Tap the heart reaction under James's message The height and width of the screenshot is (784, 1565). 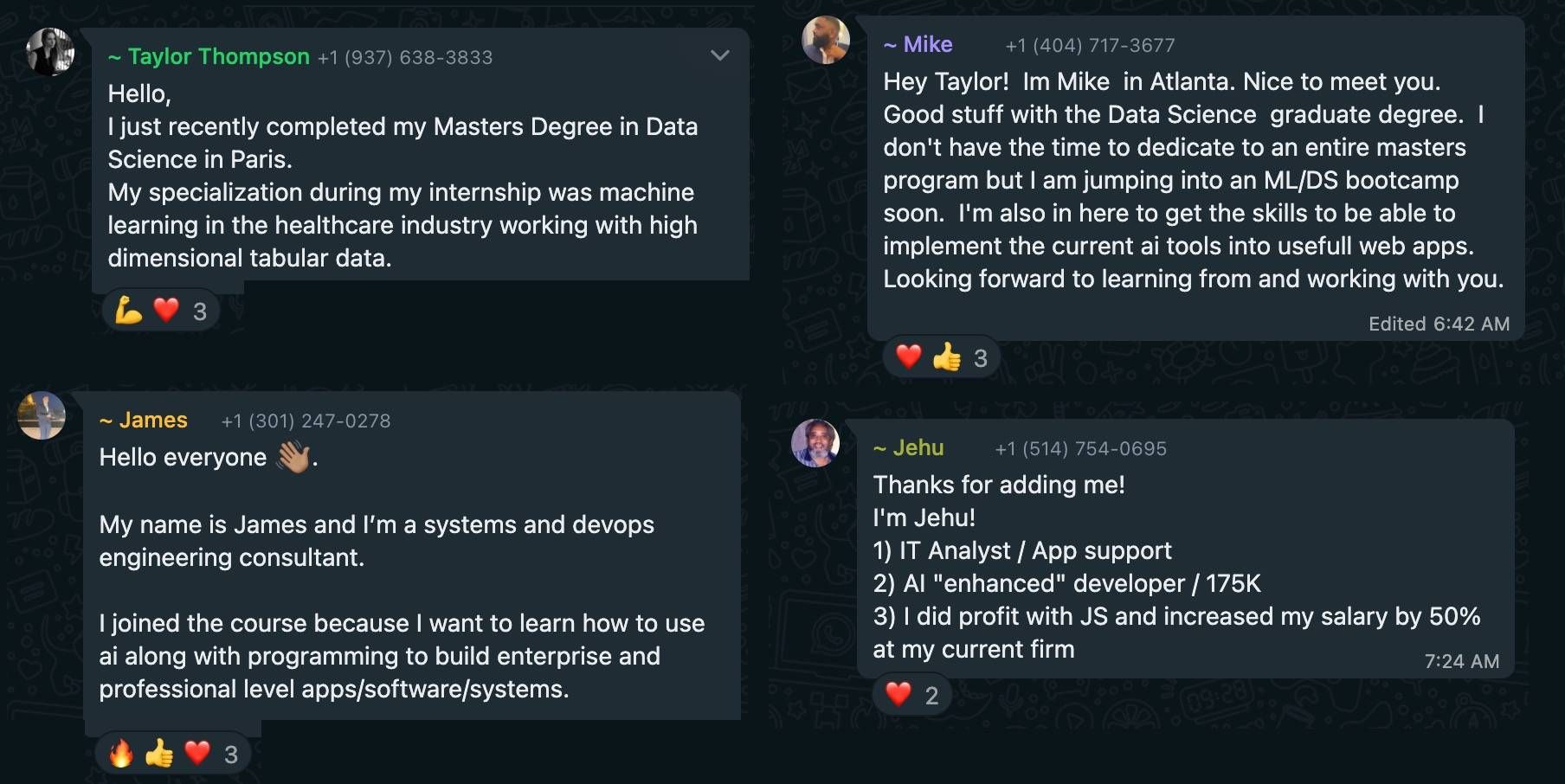pyautogui.click(x=197, y=753)
